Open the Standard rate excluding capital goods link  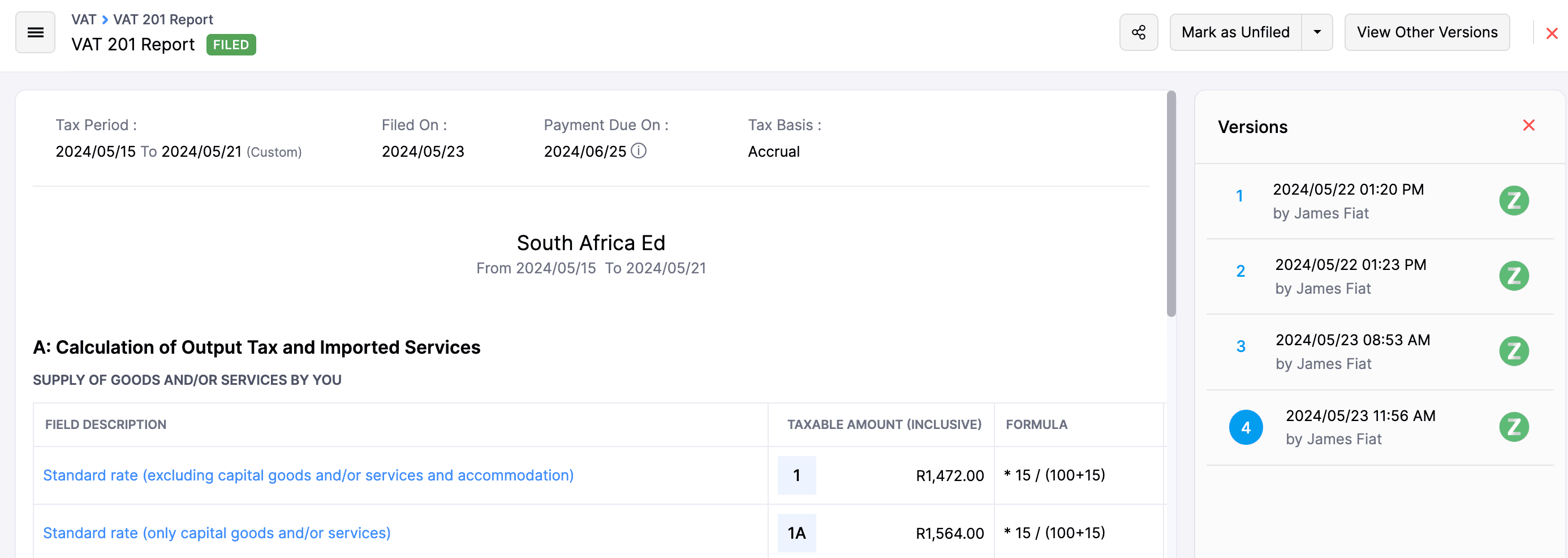308,475
